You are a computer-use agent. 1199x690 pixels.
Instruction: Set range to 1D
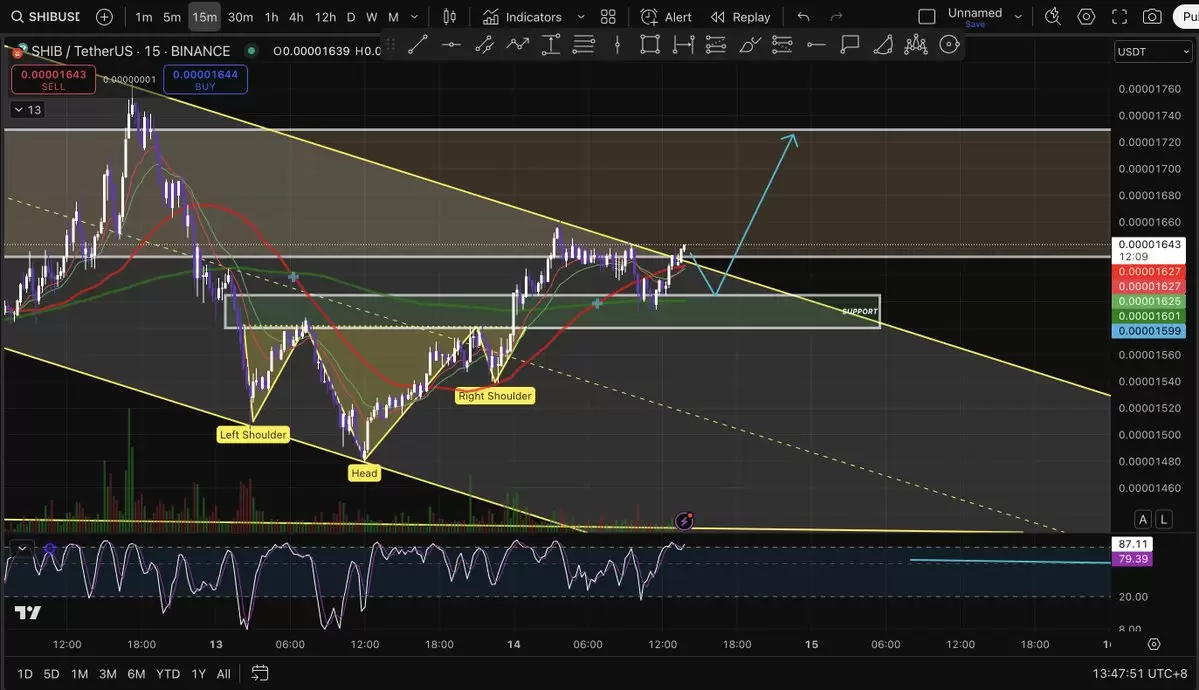point(25,674)
